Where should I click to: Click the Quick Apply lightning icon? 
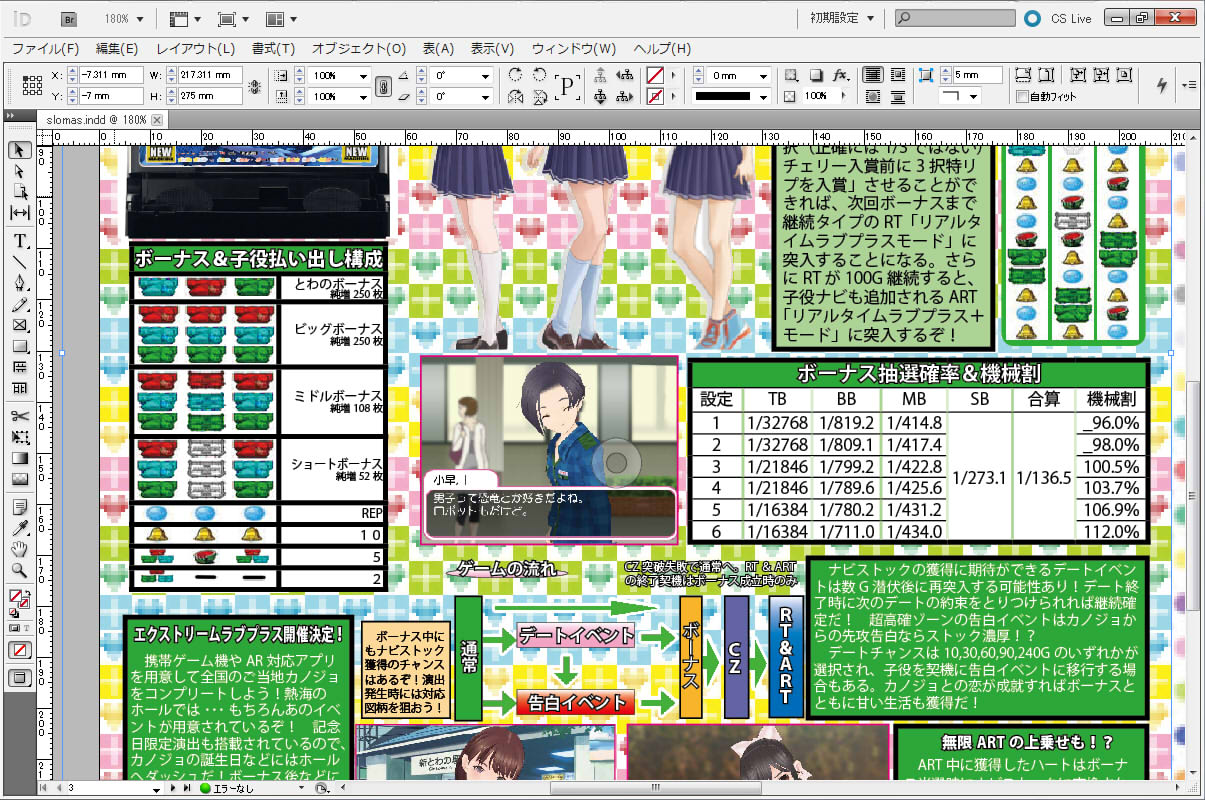point(1162,85)
